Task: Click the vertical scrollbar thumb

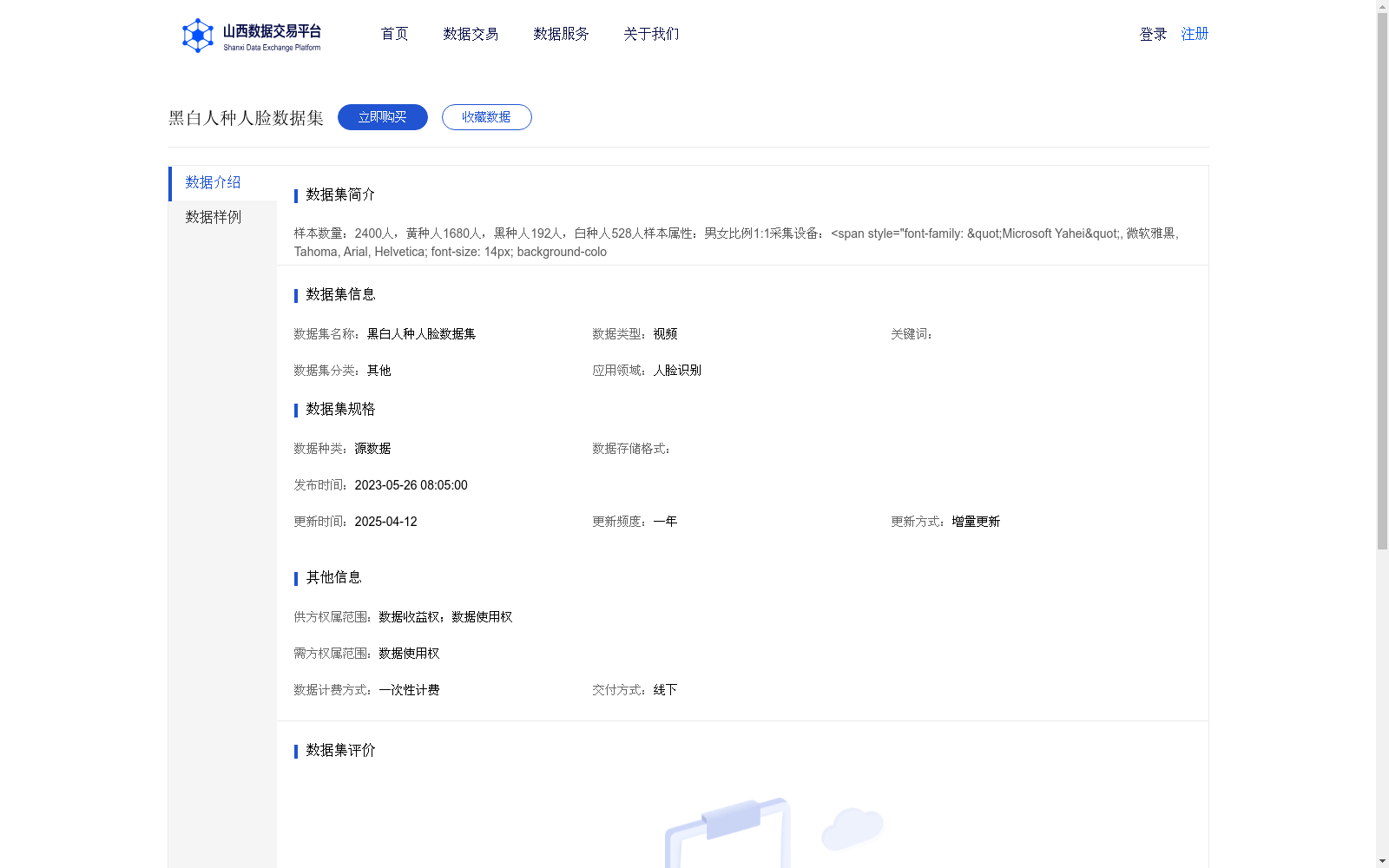Action: [1382, 282]
